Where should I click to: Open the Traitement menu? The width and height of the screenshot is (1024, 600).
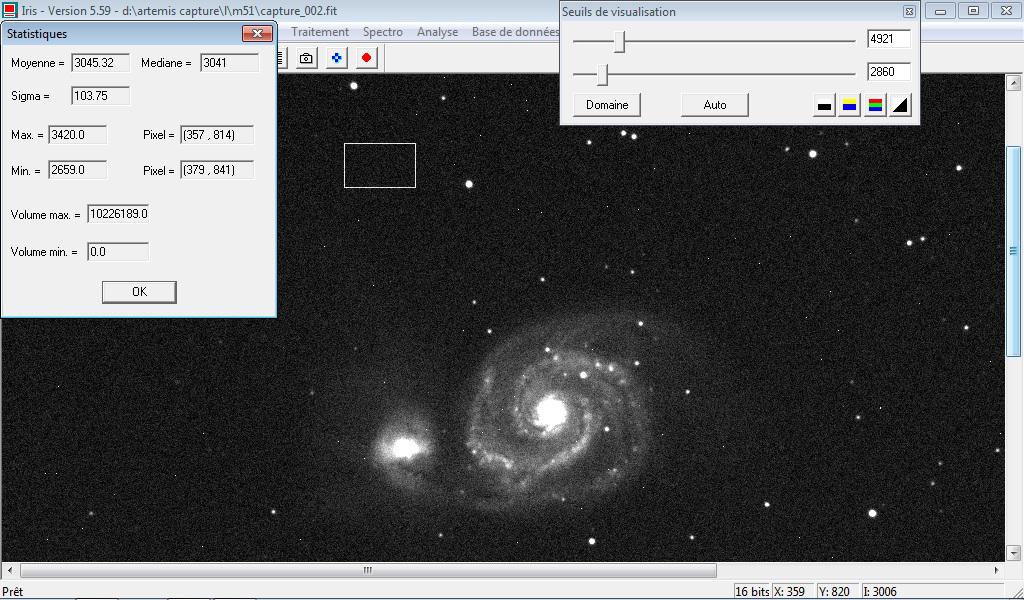(x=320, y=32)
